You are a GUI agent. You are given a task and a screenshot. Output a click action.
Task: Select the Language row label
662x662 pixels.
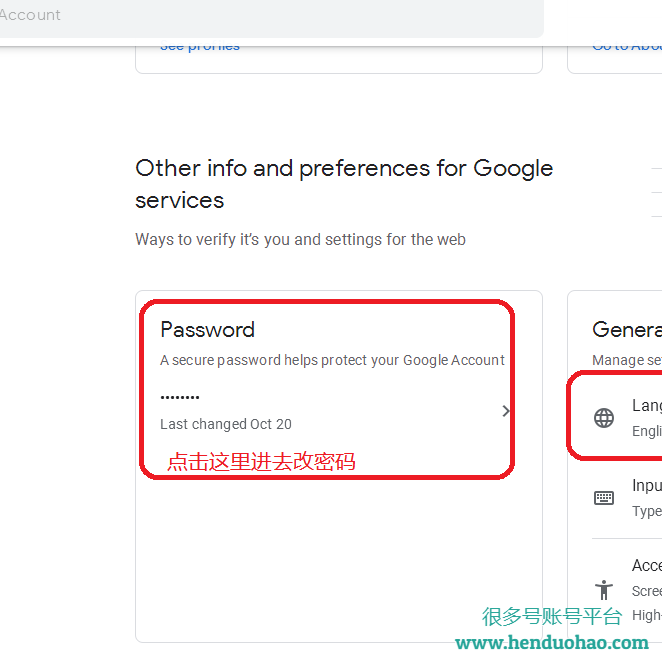click(x=647, y=406)
